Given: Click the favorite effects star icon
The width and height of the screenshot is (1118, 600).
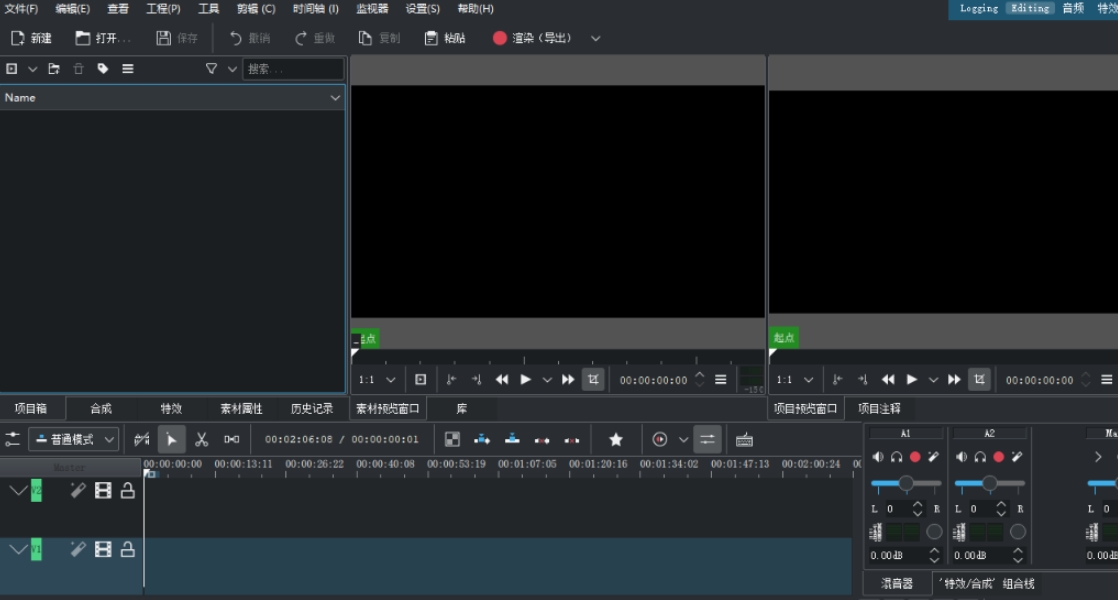Looking at the screenshot, I should tap(616, 439).
